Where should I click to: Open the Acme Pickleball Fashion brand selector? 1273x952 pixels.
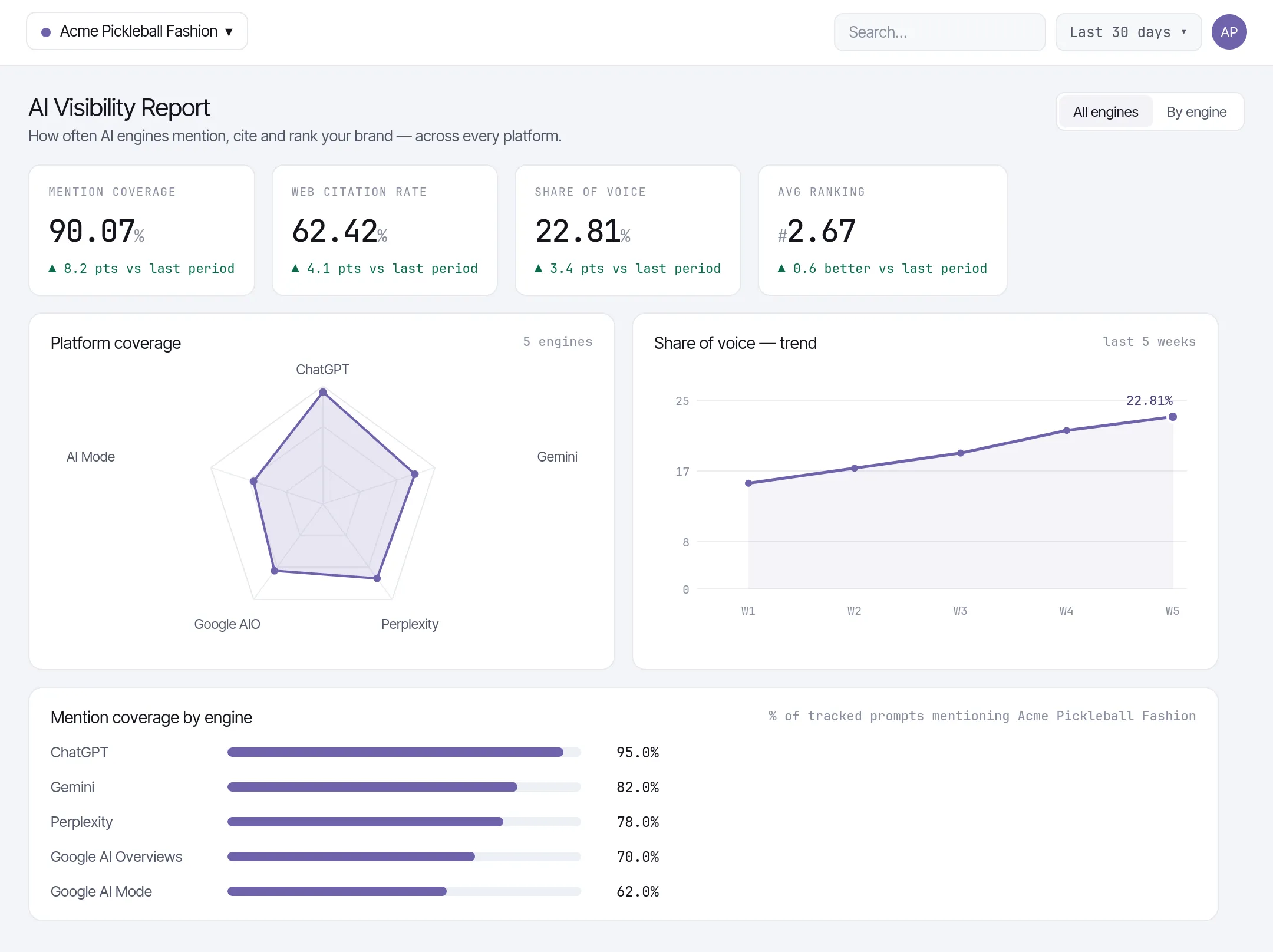(x=137, y=31)
